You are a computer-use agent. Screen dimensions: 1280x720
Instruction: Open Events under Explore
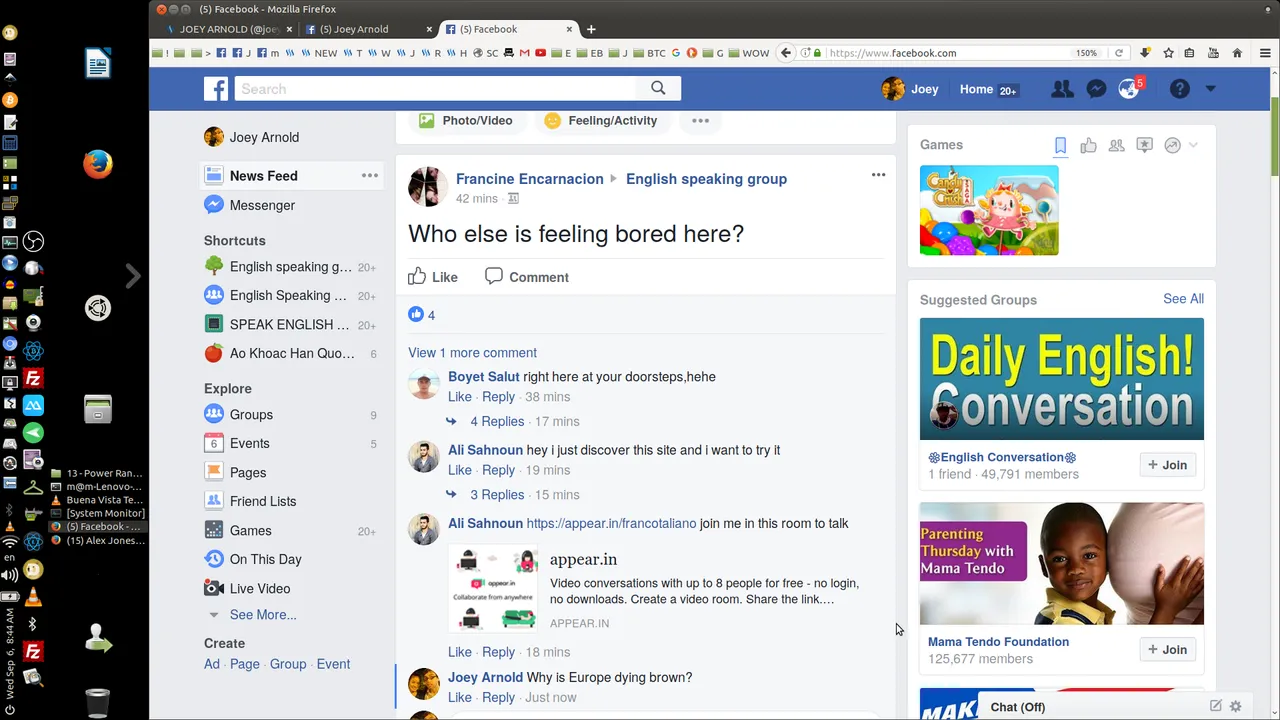point(249,443)
